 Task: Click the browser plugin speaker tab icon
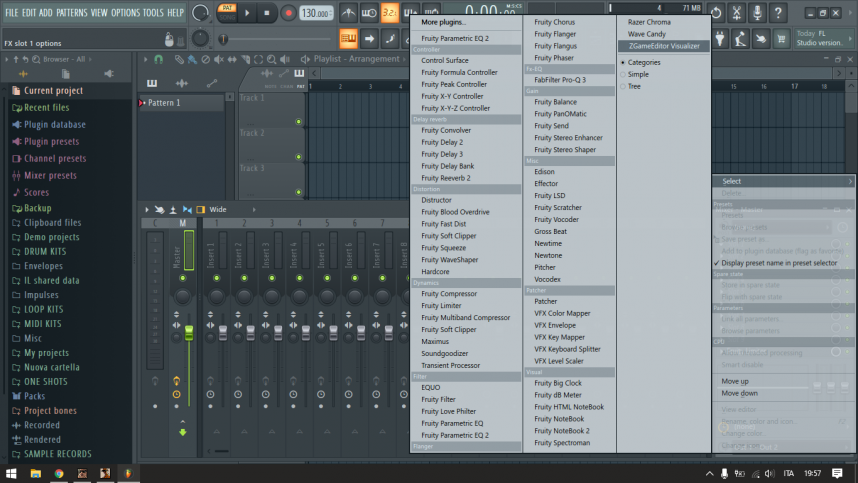coord(109,74)
